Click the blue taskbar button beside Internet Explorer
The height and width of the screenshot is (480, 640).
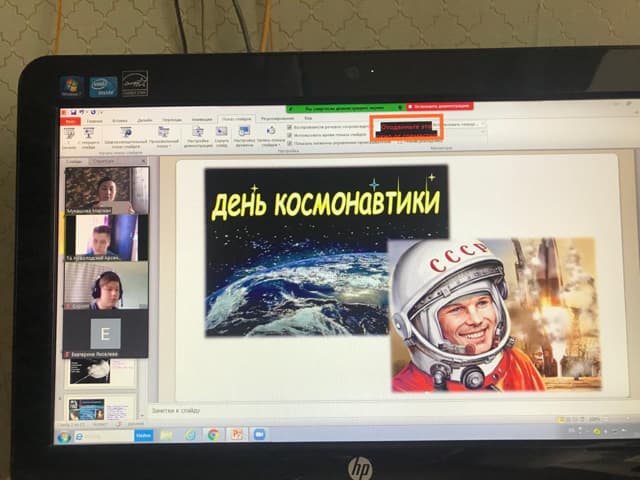144,436
